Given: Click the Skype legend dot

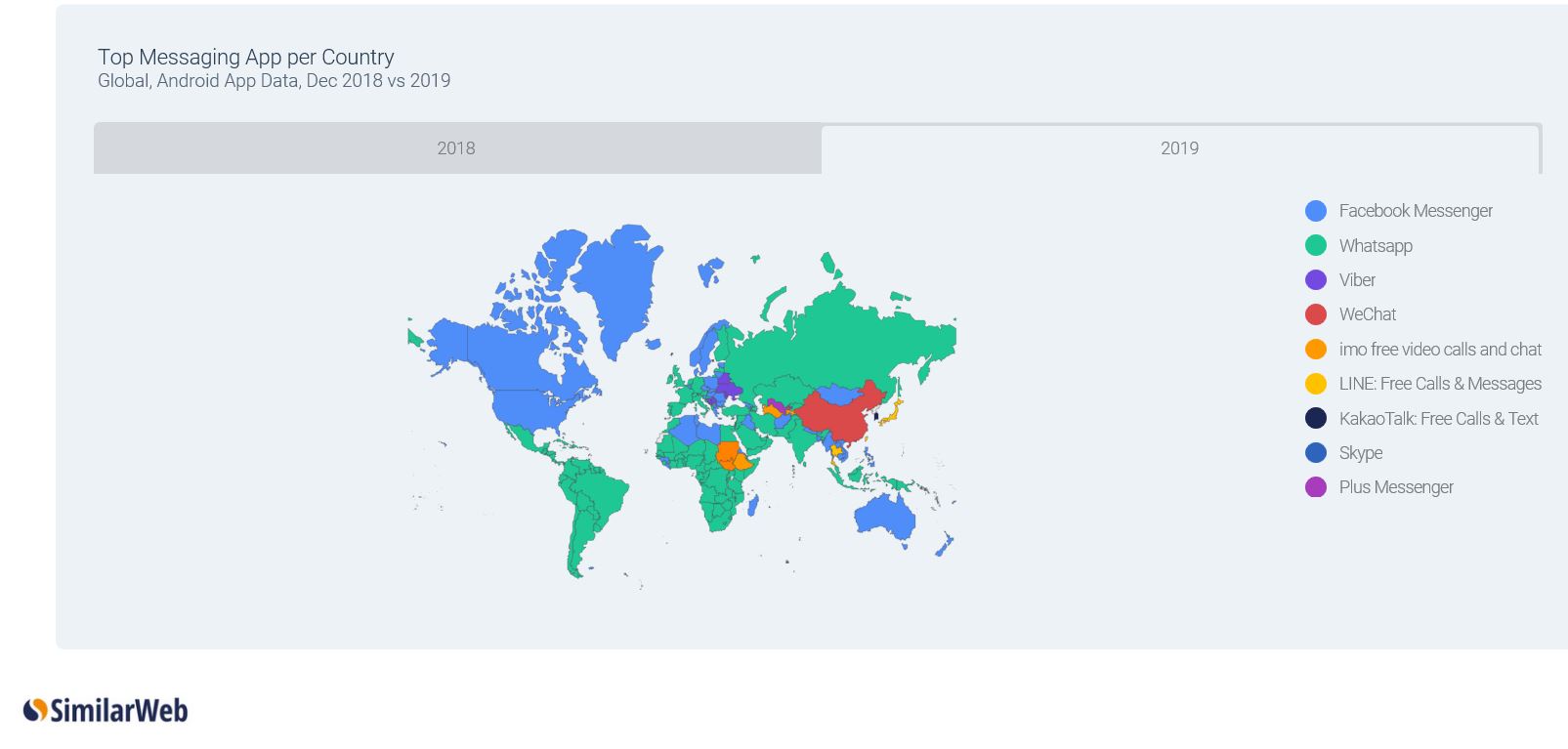Looking at the screenshot, I should click(x=1316, y=453).
